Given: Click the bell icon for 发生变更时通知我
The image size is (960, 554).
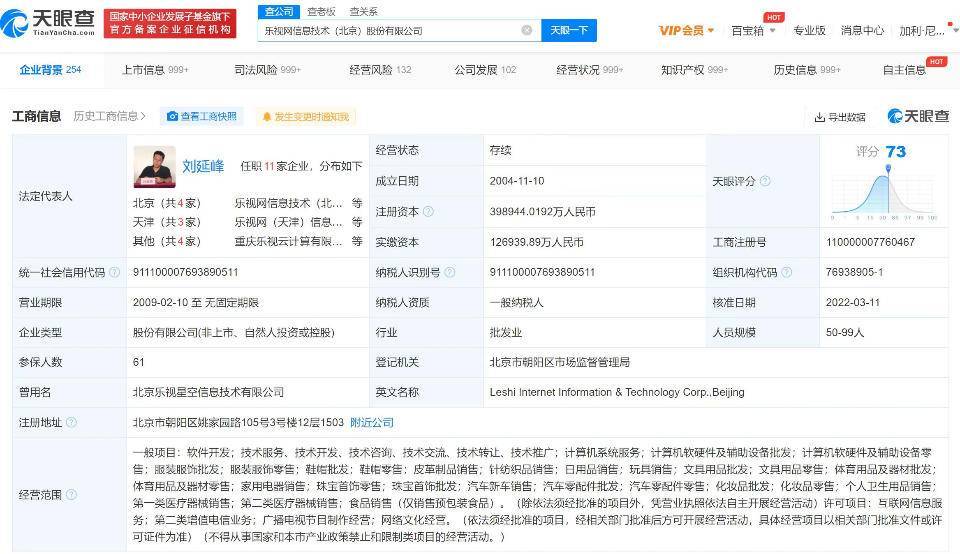Looking at the screenshot, I should 267,116.
